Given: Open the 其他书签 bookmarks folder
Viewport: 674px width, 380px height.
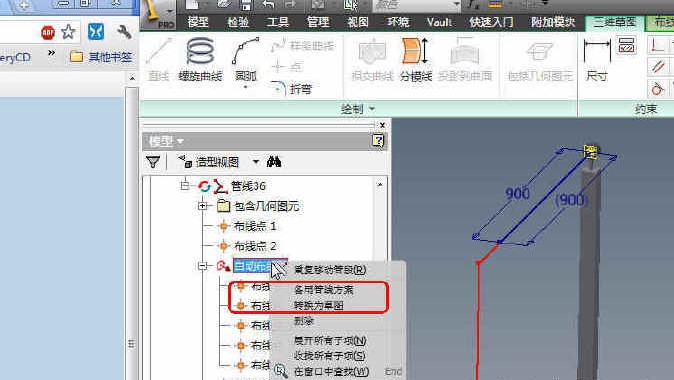Looking at the screenshot, I should tap(101, 57).
